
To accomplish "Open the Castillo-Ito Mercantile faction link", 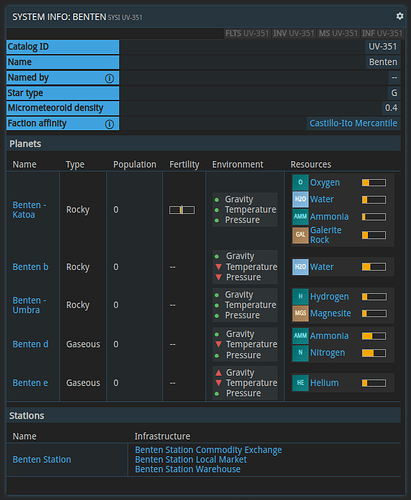I will (x=353, y=123).
